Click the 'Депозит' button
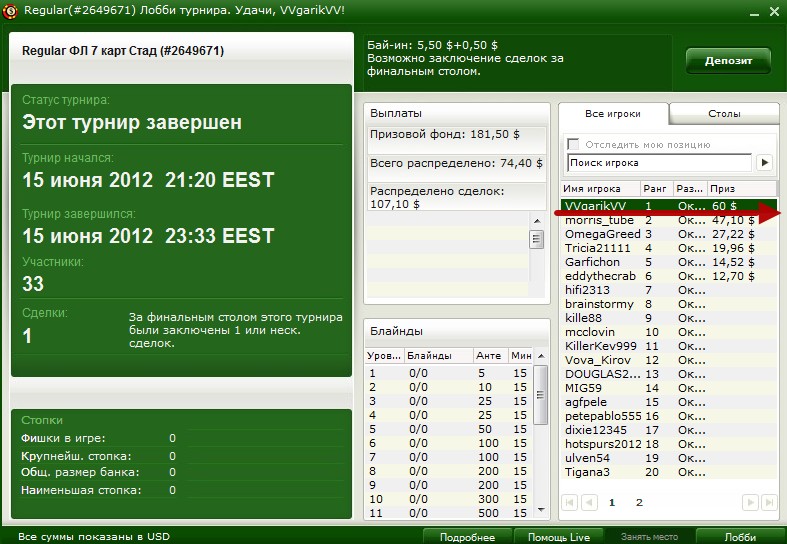Screen dimensions: 787x544 [728, 61]
